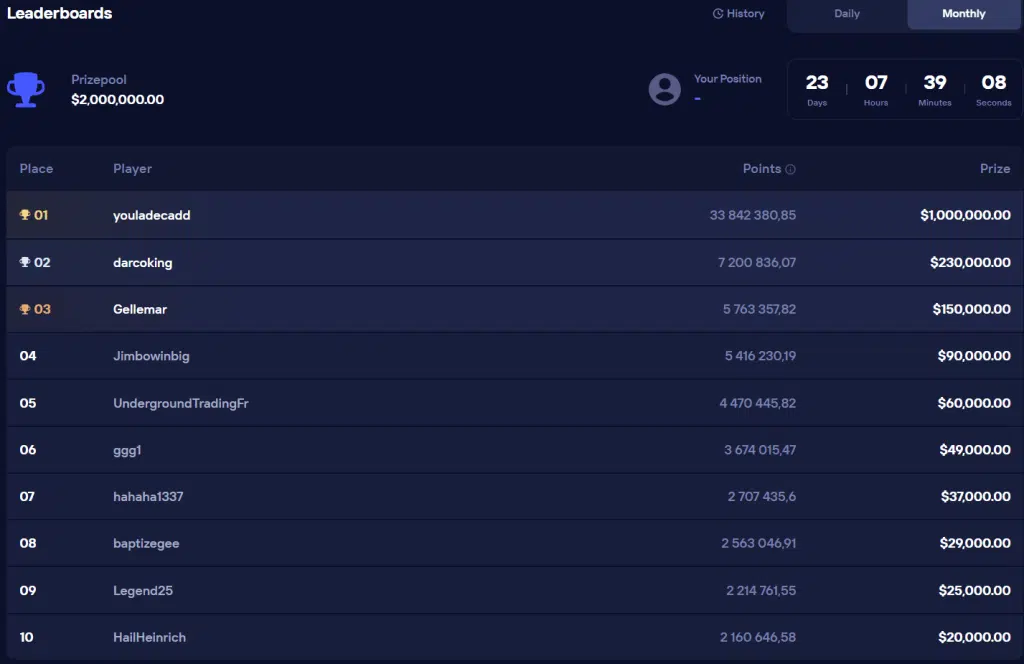Click points value 5 763 357,82
1024x664 pixels.
(x=760, y=309)
